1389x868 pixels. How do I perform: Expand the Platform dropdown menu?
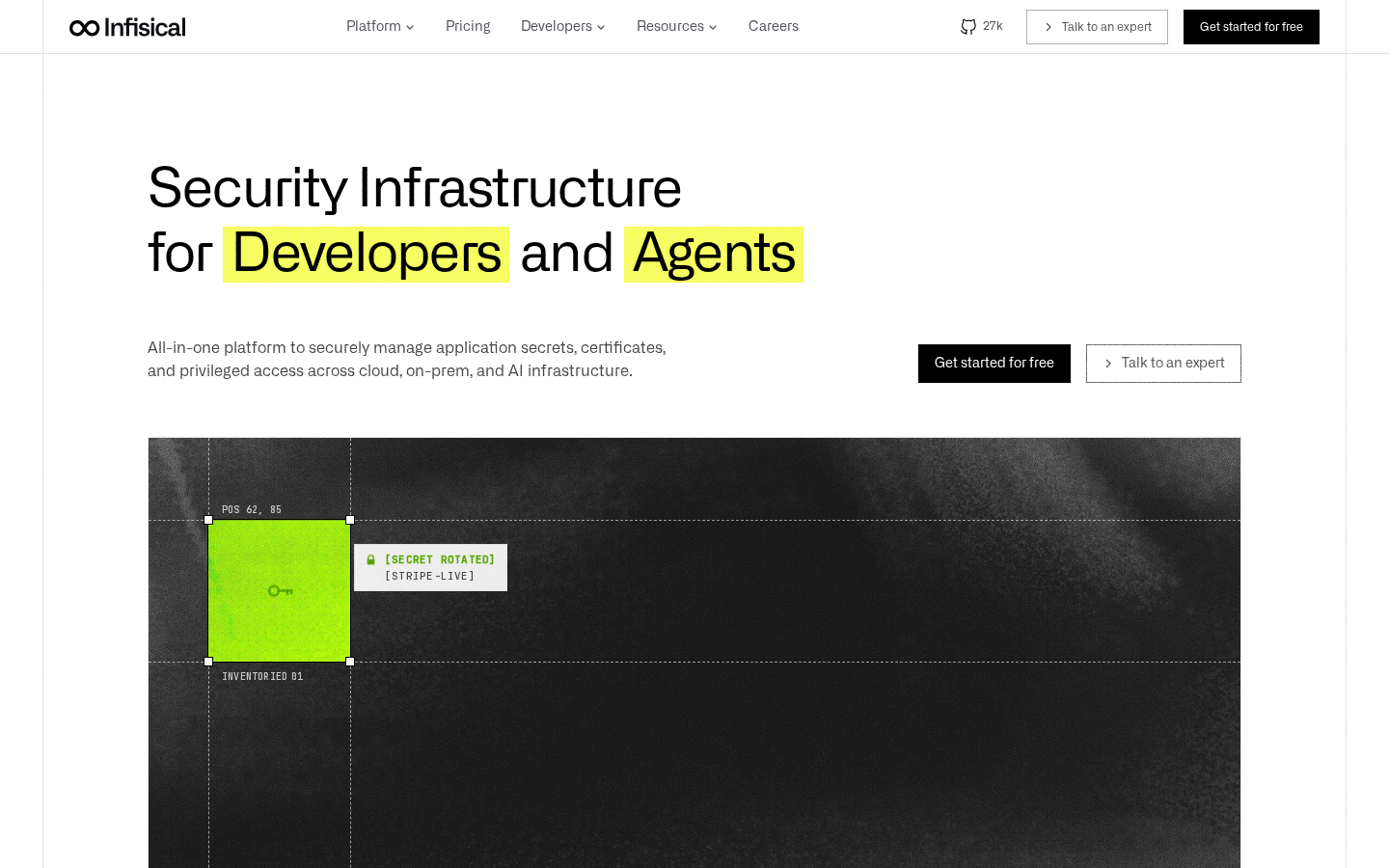tap(380, 26)
